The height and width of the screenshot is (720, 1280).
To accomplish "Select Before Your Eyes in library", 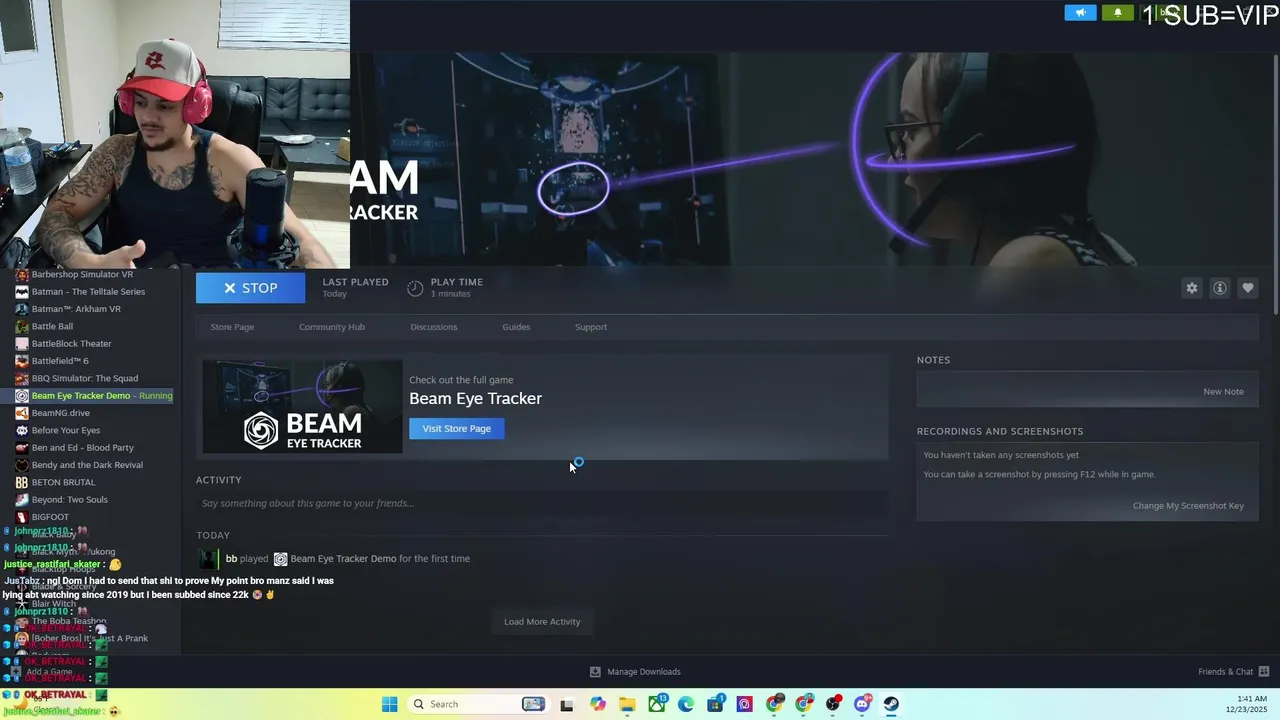I will [66, 430].
